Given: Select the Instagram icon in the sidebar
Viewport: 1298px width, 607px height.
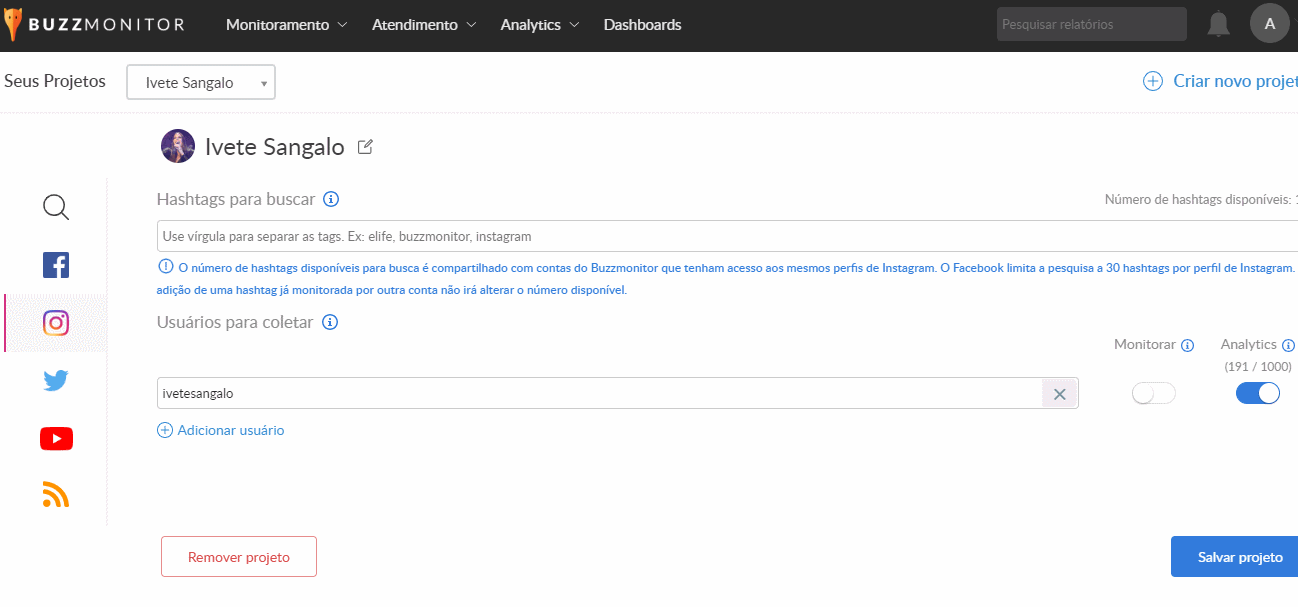Looking at the screenshot, I should [x=56, y=323].
